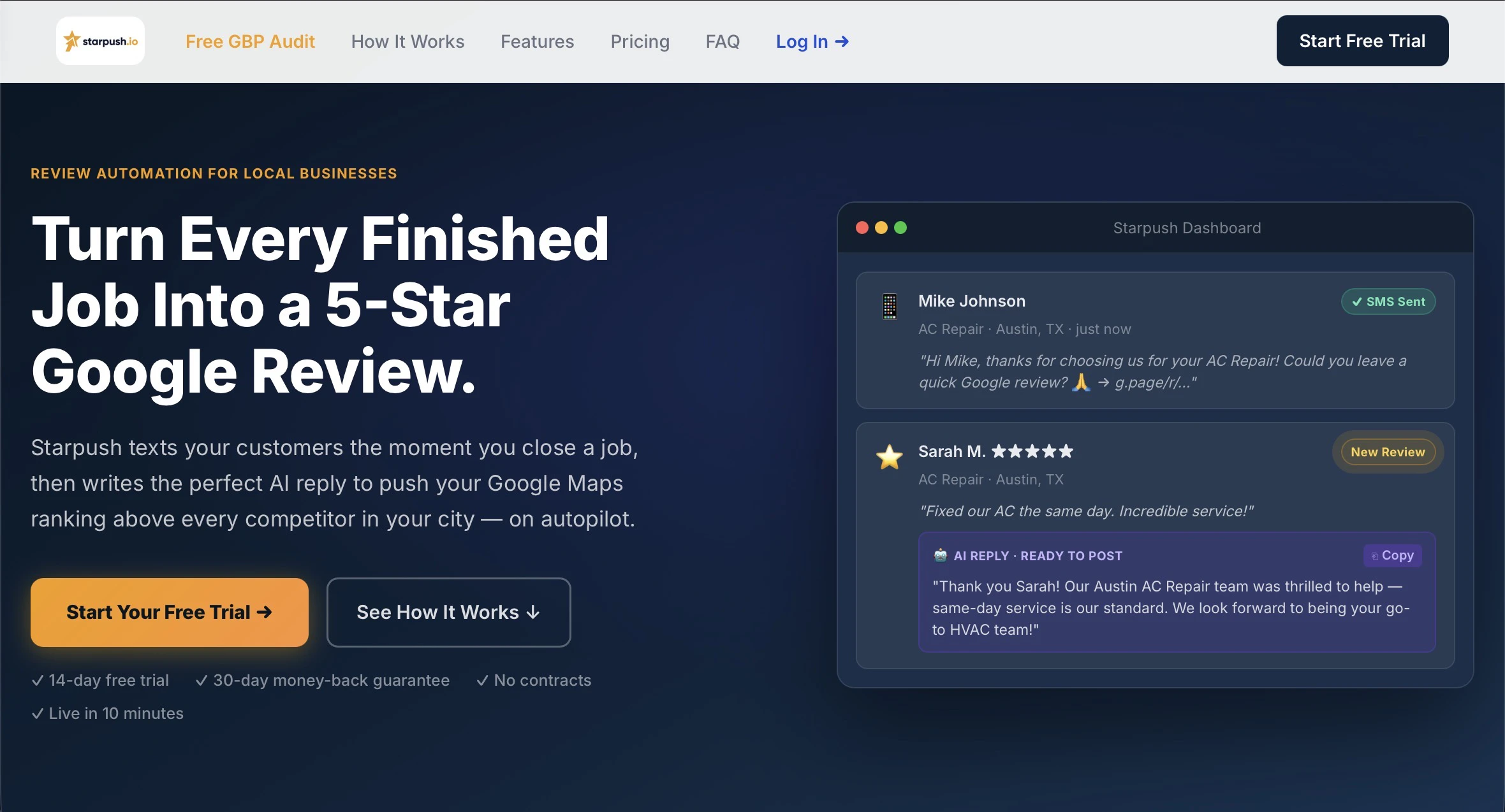1505x812 pixels.
Task: Click 'Review Automation for Local Businesses' tagline
Action: click(214, 173)
